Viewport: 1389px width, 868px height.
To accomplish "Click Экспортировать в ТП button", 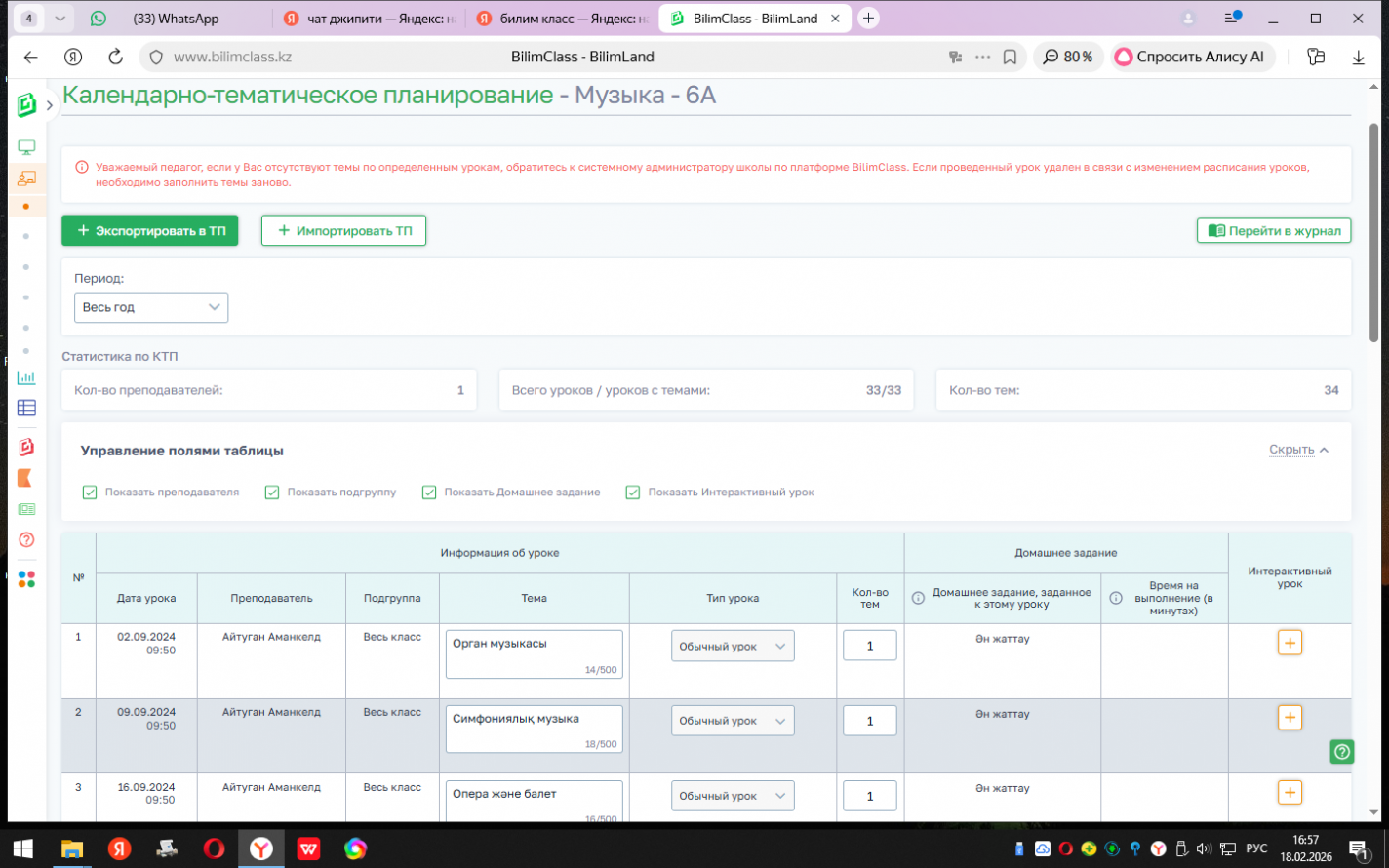I will pyautogui.click(x=150, y=231).
